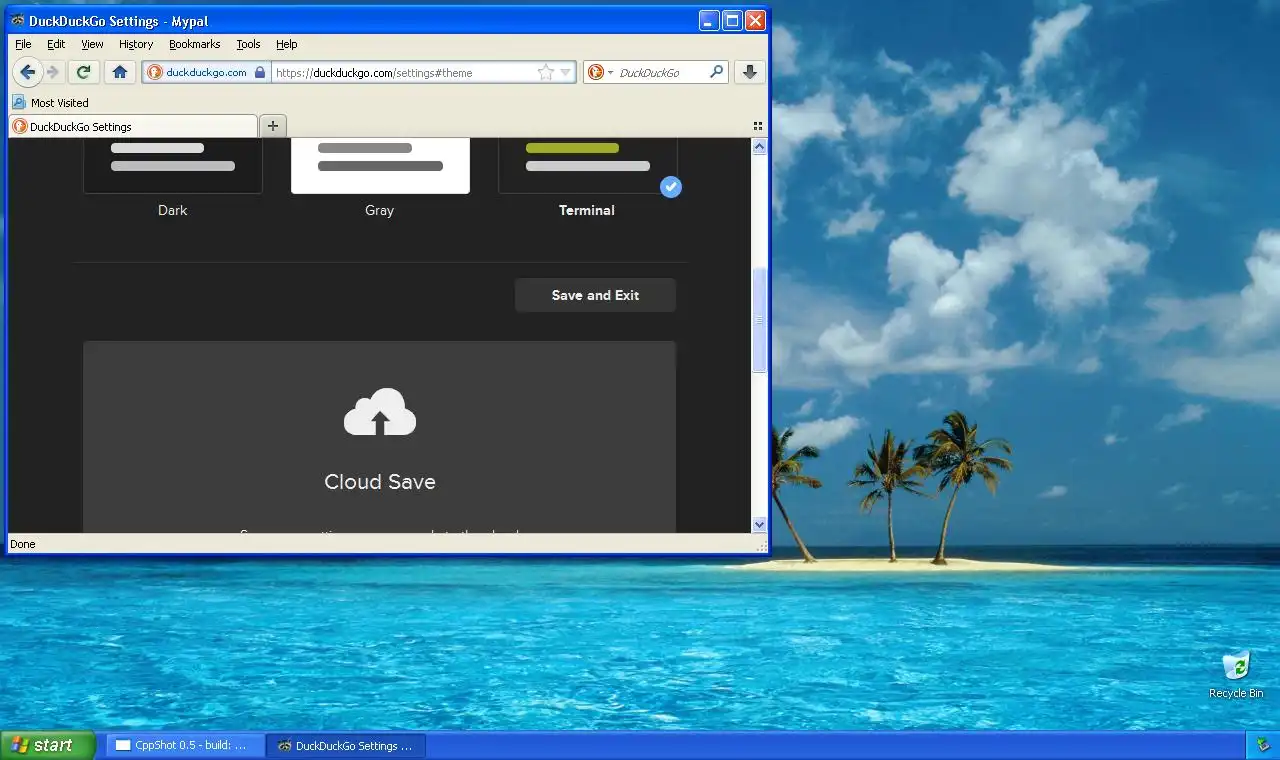Click Save and Exit button
This screenshot has height=760, width=1280.
595,295
